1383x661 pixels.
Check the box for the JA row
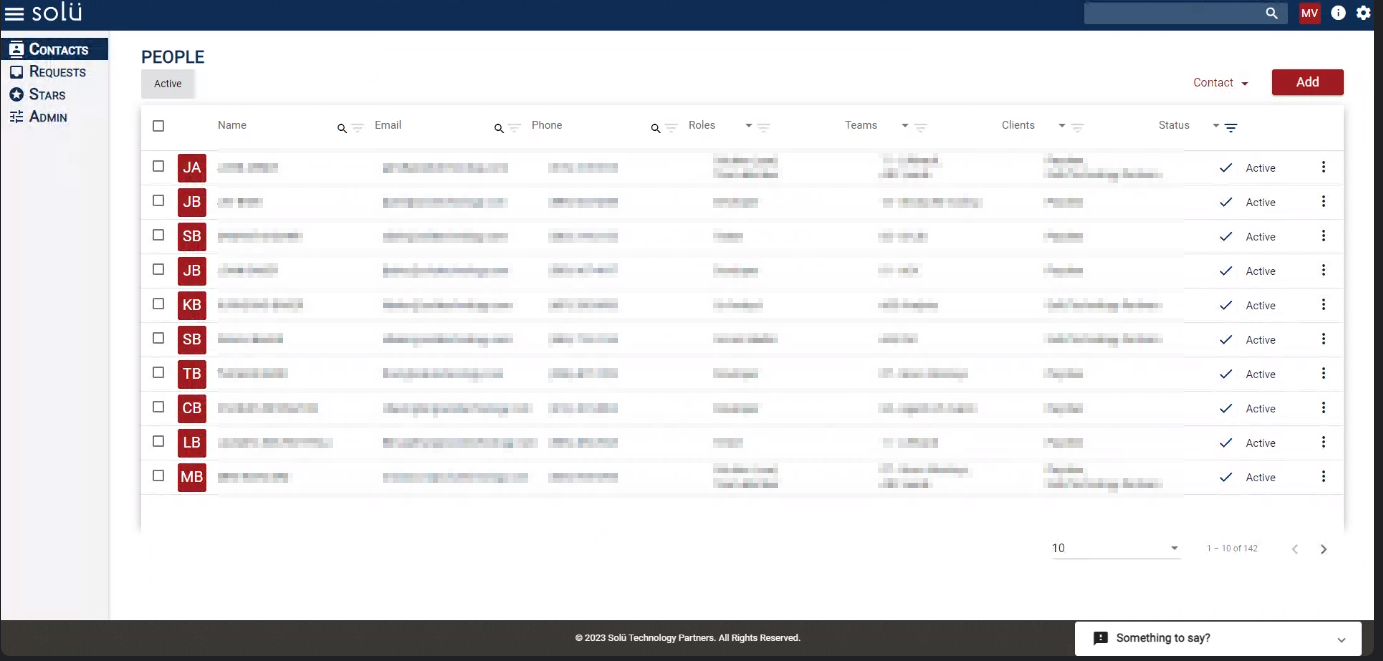[158, 166]
